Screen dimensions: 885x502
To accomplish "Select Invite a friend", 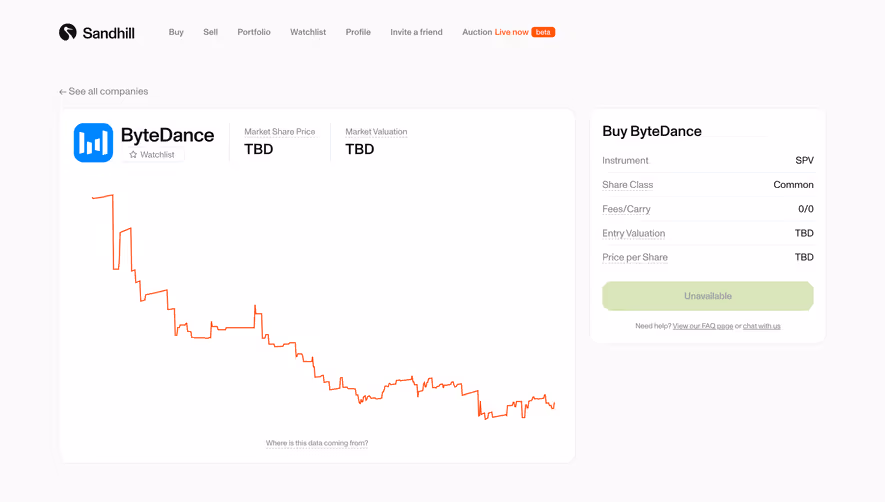I will pos(417,32).
